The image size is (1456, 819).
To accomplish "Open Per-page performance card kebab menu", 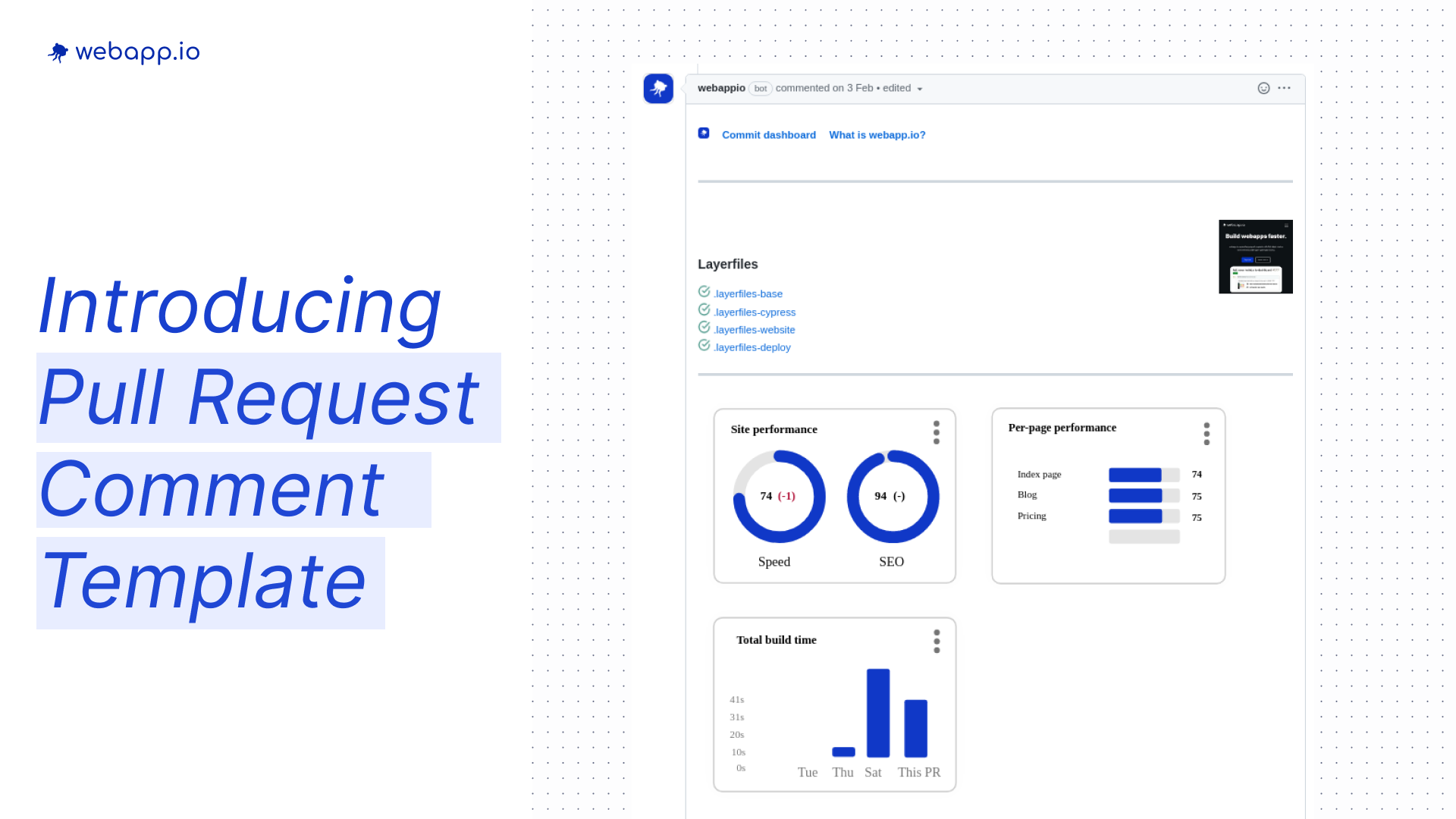I will click(x=1207, y=434).
